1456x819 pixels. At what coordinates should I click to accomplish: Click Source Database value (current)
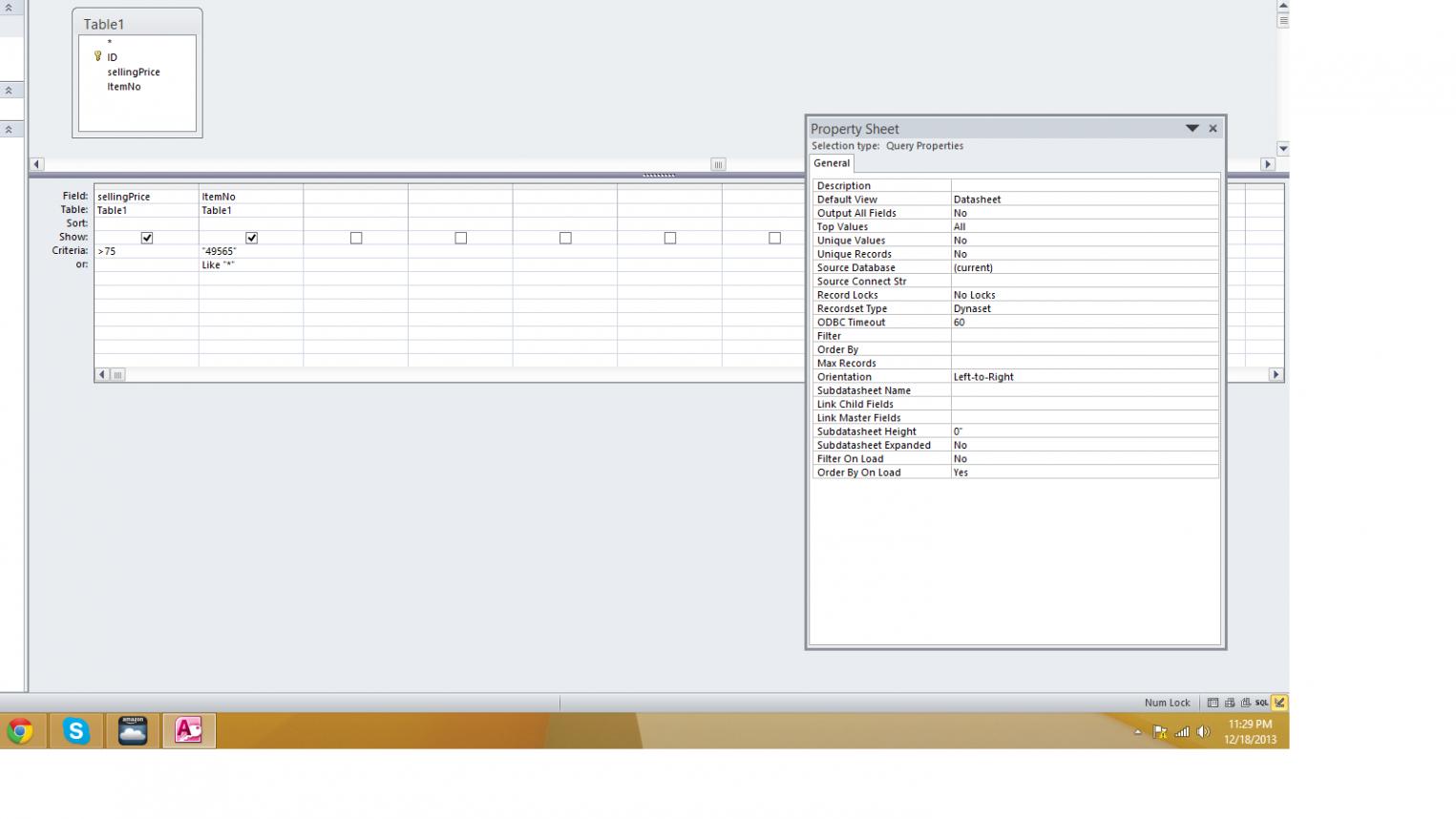tap(1085, 268)
